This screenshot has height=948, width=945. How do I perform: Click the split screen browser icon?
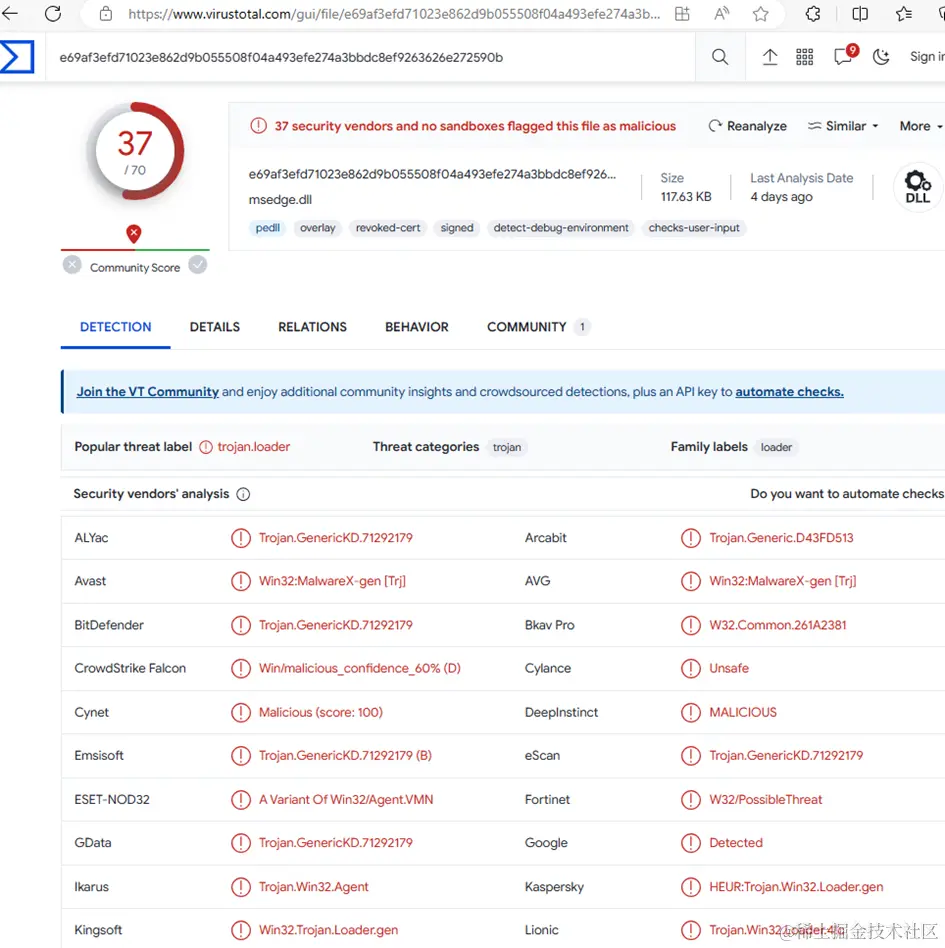tap(860, 14)
